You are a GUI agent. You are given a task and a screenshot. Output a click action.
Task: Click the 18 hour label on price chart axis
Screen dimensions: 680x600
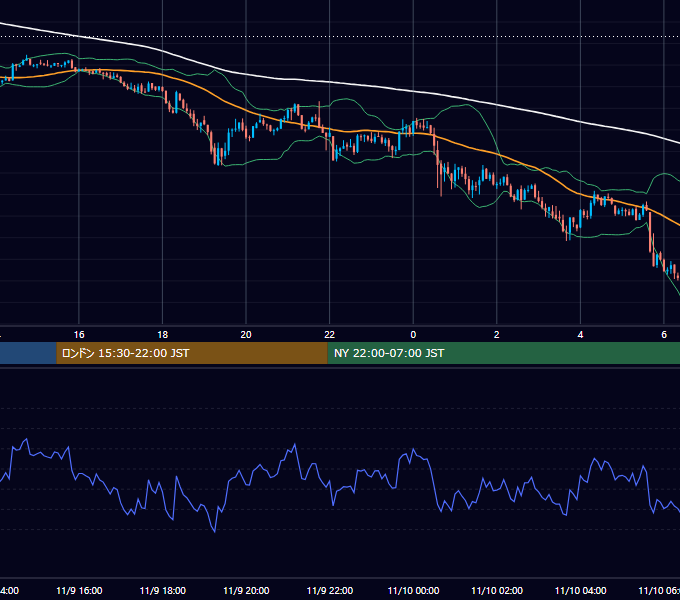coord(163,335)
